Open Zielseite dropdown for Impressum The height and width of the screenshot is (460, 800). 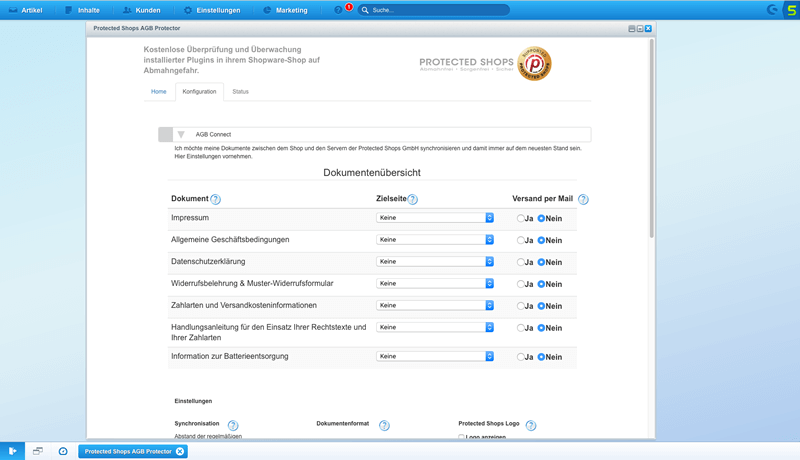point(435,218)
